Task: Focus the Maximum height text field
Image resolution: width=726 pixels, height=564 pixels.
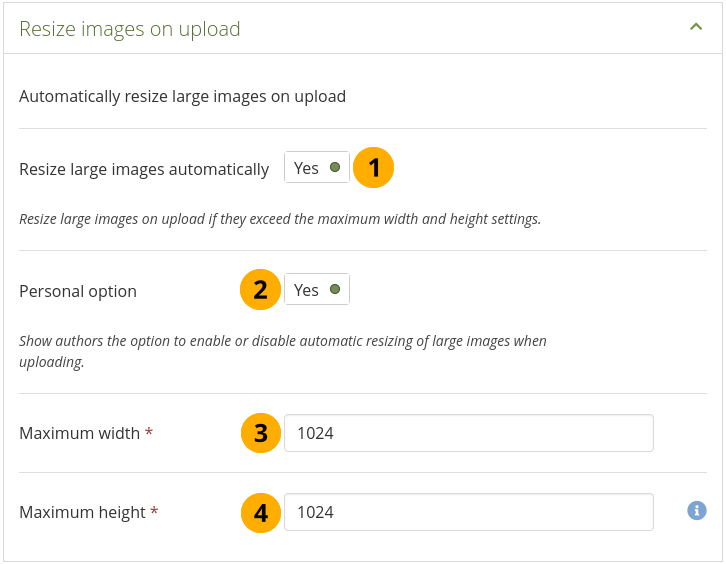Action: (468, 512)
